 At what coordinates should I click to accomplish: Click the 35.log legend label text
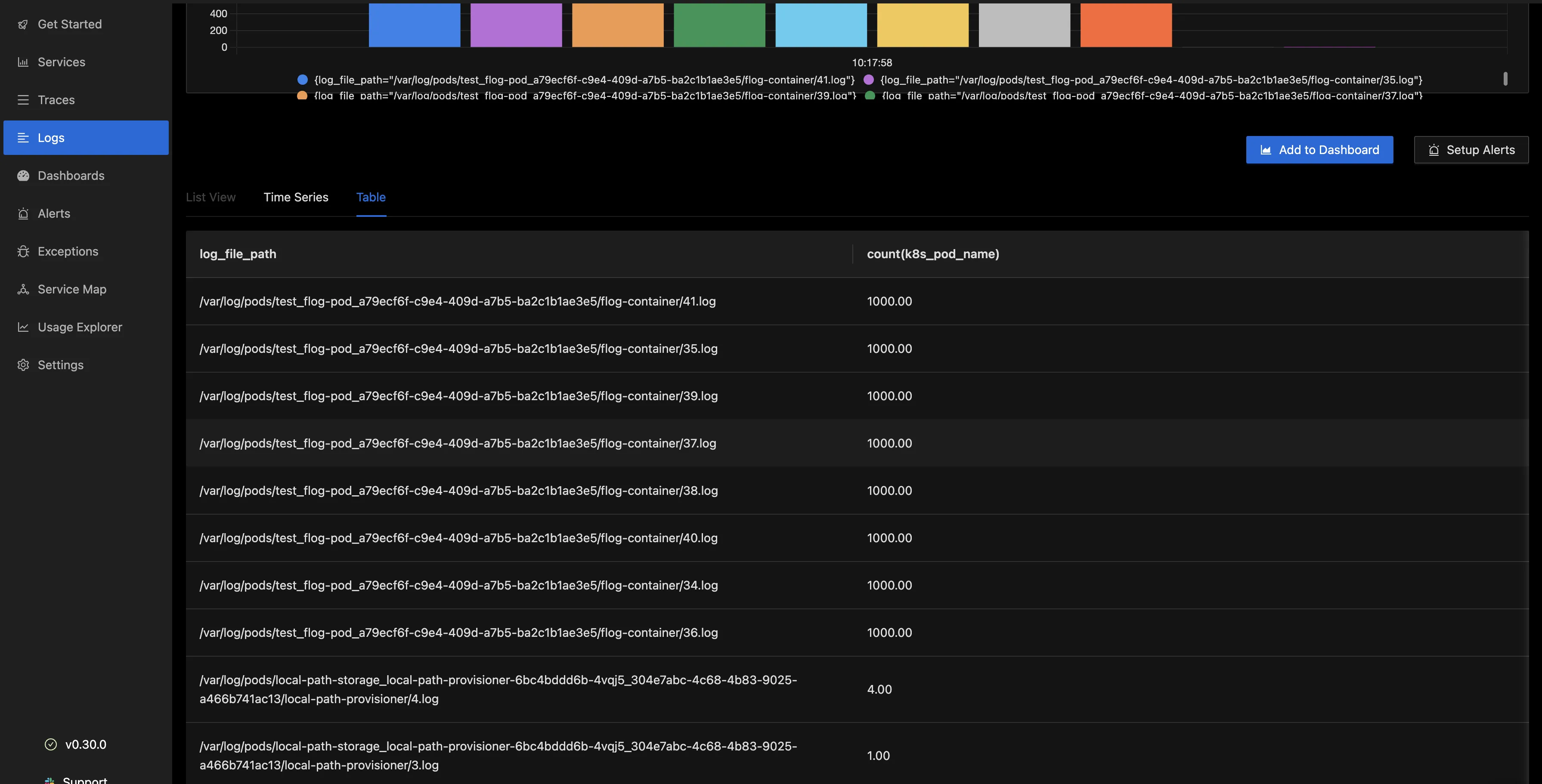coord(1151,80)
